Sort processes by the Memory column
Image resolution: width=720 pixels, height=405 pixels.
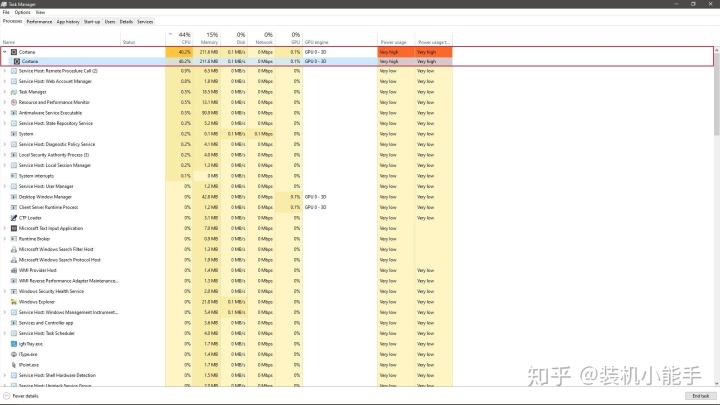[x=207, y=38]
